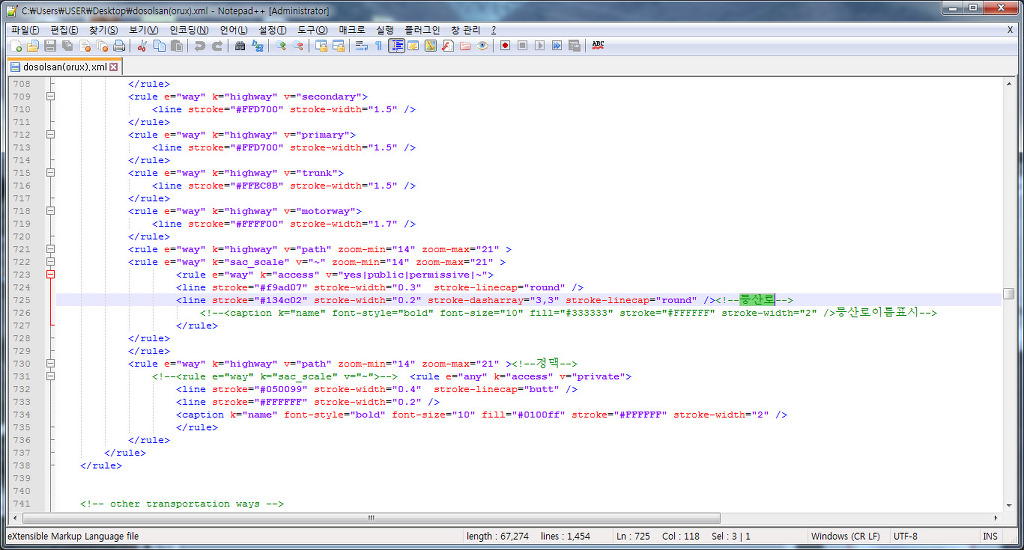The width and height of the screenshot is (1024, 550).
Task: Click the Windows (CR LF) status bar field
Action: coord(845,536)
